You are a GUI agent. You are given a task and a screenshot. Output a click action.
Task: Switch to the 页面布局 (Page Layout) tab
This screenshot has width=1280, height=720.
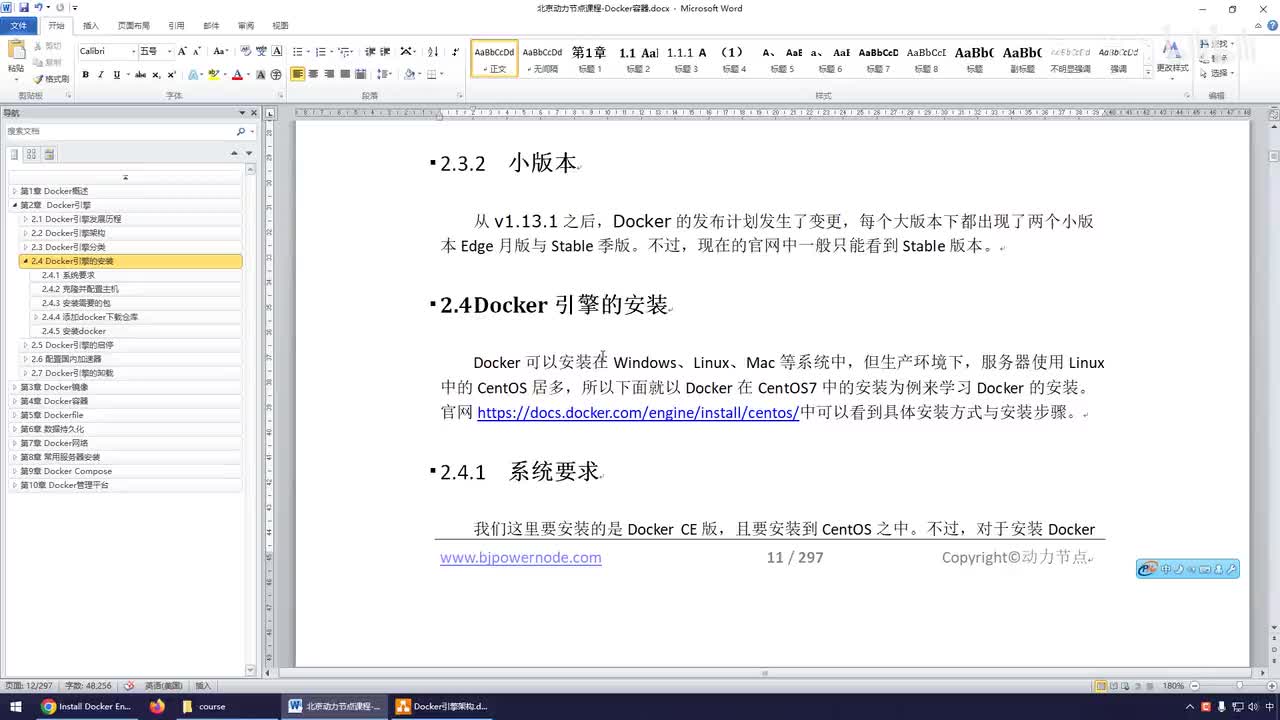(x=133, y=25)
